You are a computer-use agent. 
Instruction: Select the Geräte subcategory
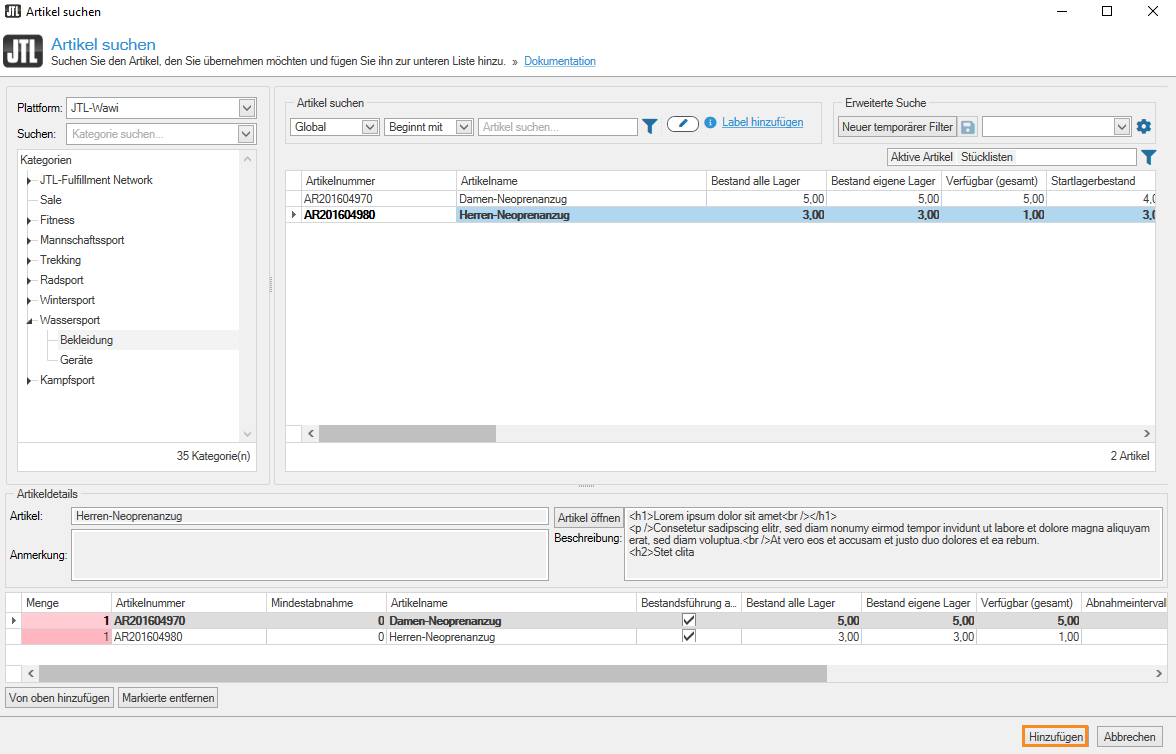(x=76, y=360)
